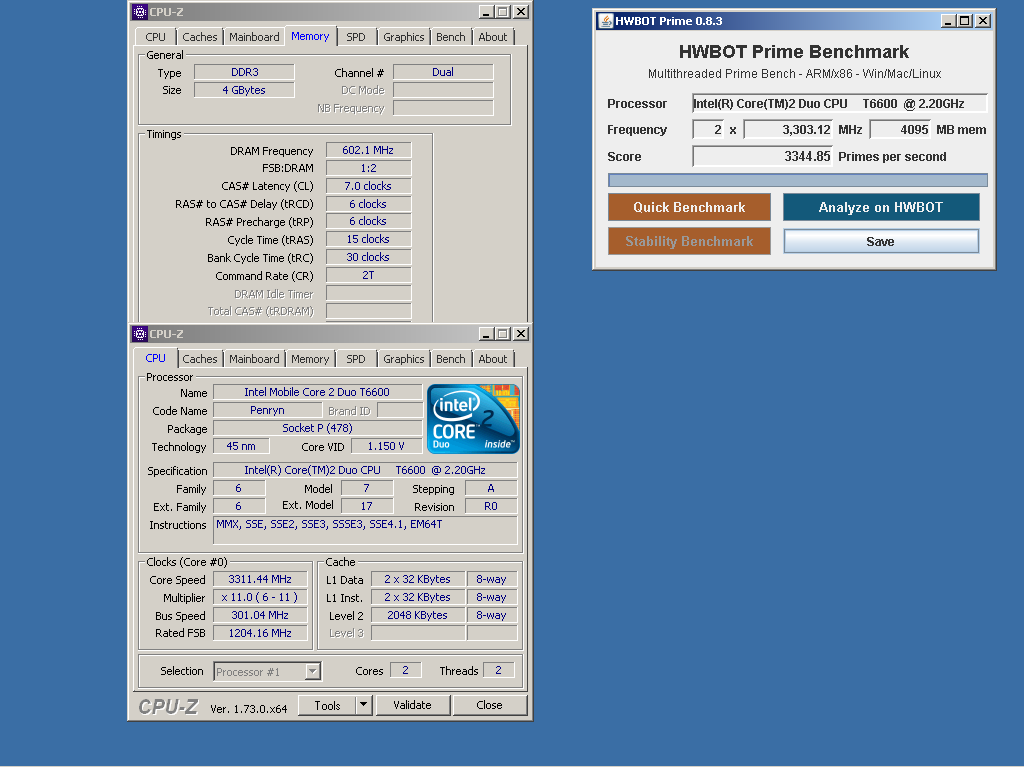The image size is (1024, 768).
Task: Open the SPD tab in the upper CPU-Z window
Action: tap(356, 37)
